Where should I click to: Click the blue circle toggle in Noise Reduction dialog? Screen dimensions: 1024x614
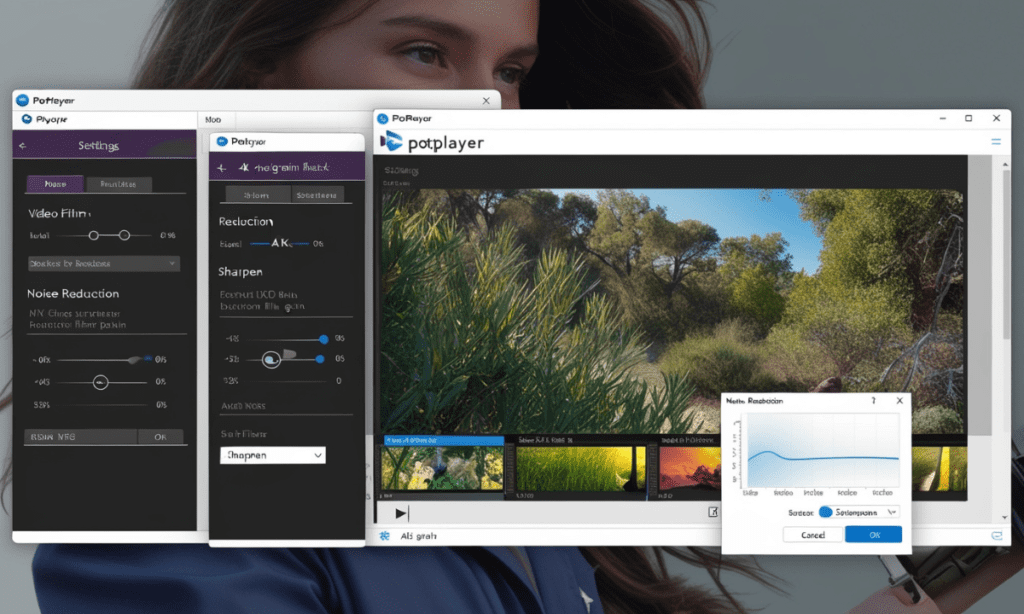coord(825,512)
